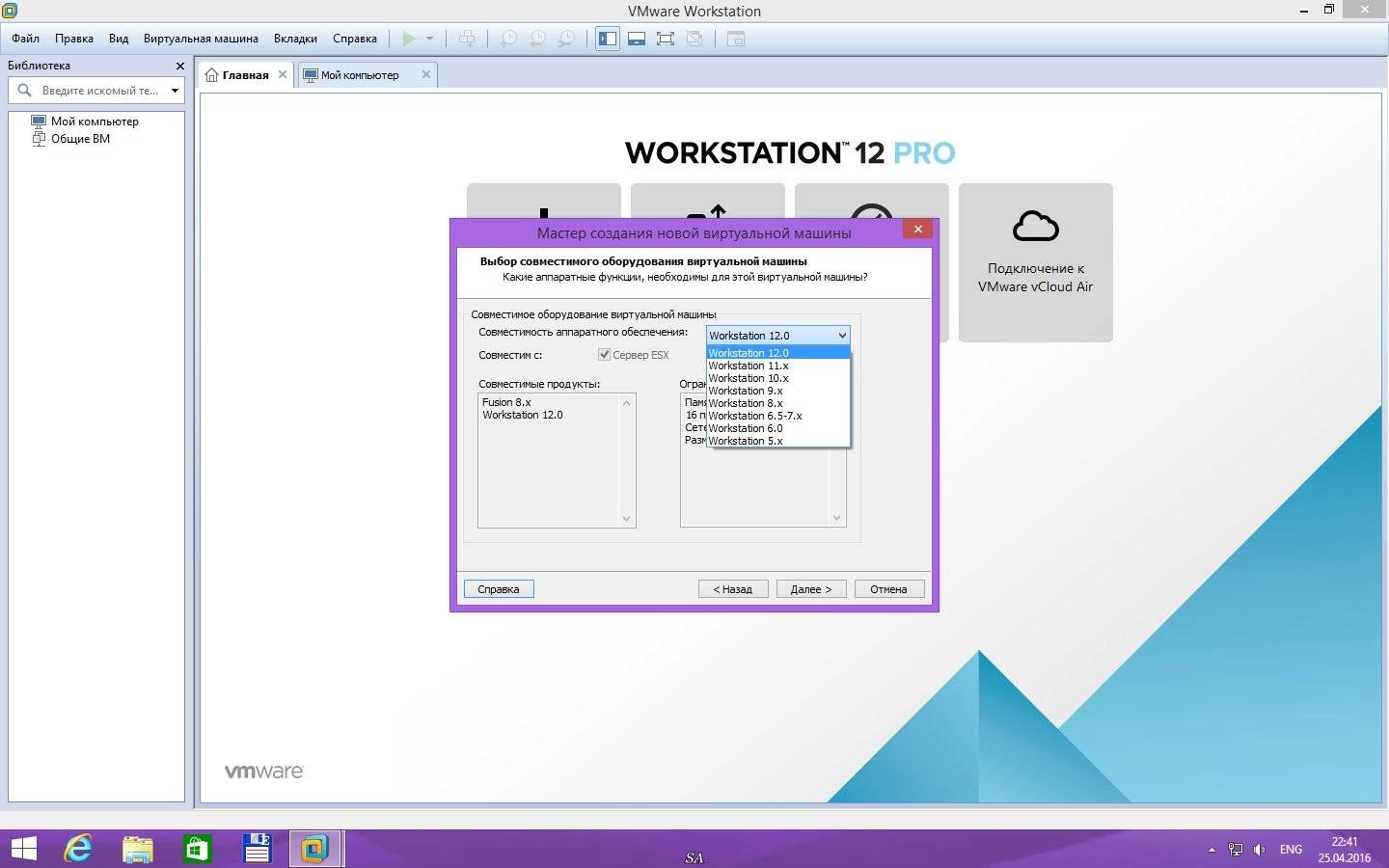Open the library search filter dropdown arrow
This screenshot has width=1389, height=868.
[x=175, y=91]
